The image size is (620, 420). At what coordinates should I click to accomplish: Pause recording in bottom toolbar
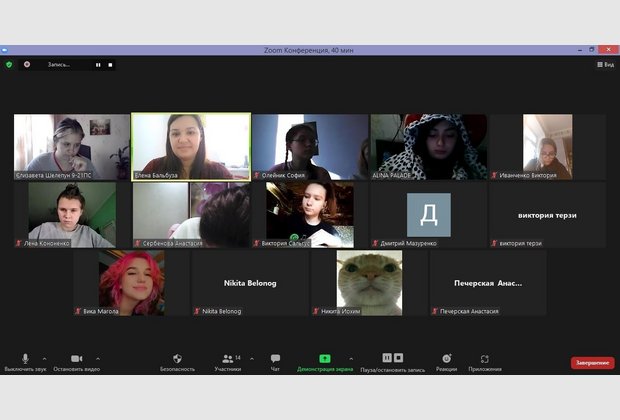tap(387, 358)
